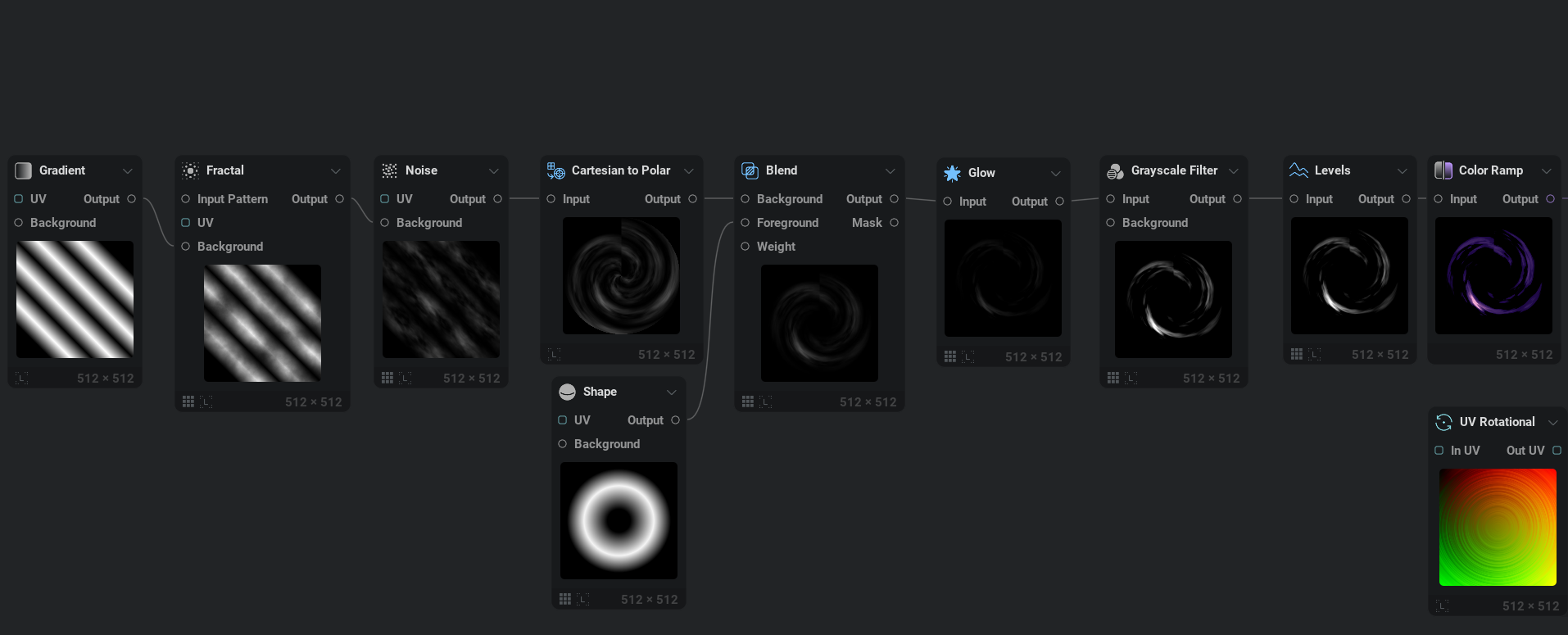Select the Levels node icon
This screenshot has width=1568, height=635.
click(x=1298, y=170)
